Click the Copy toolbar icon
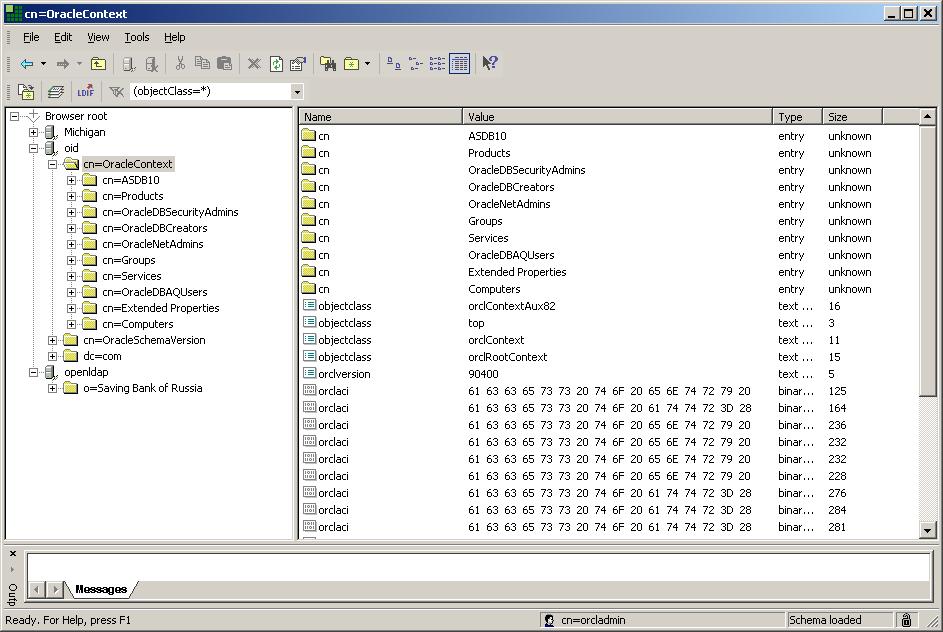 coord(202,63)
